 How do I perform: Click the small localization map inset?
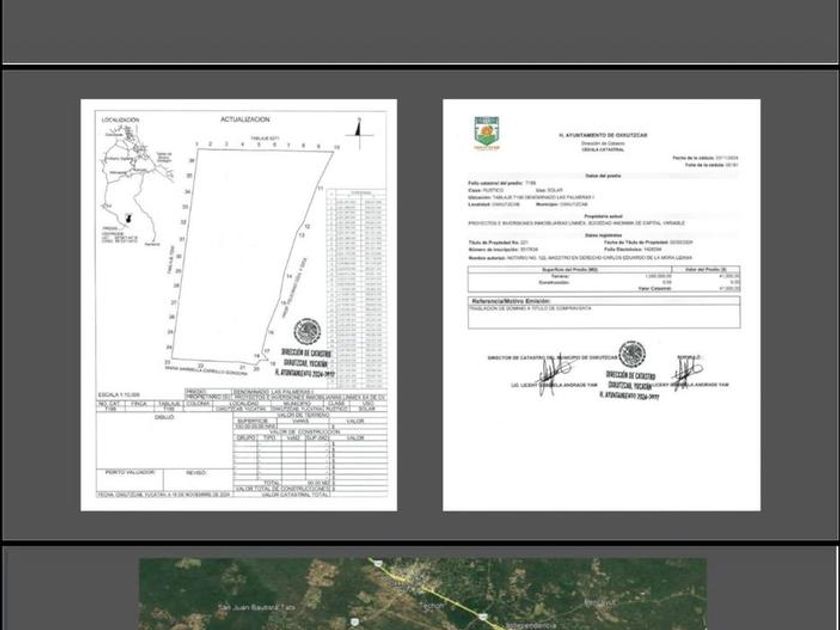coord(137,185)
